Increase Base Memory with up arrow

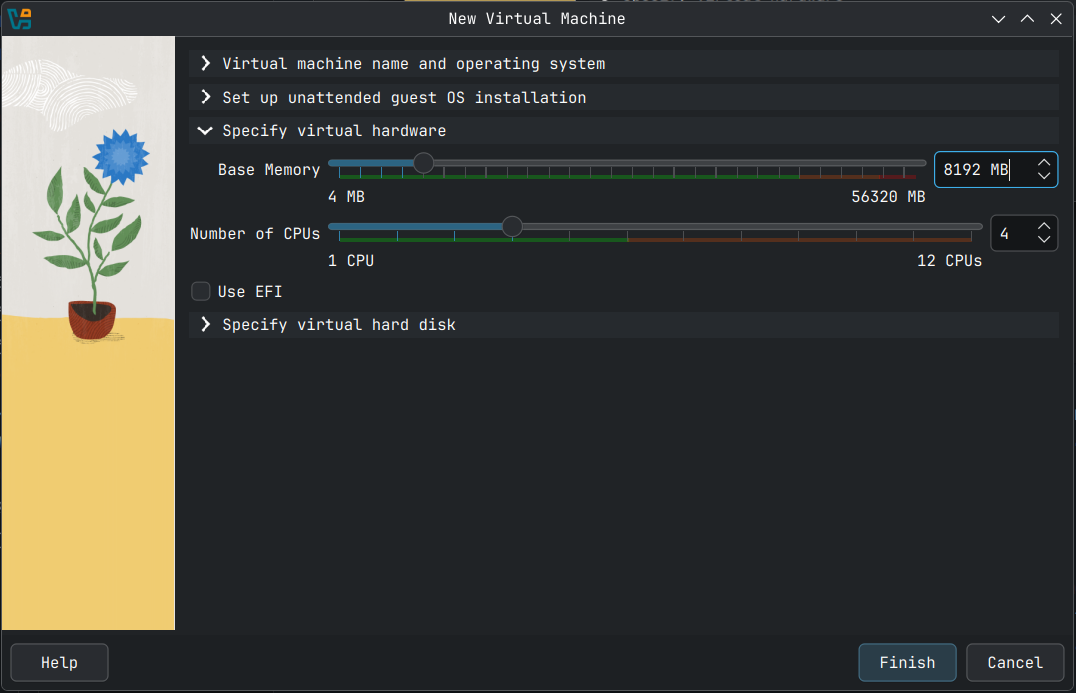pyautogui.click(x=1044, y=163)
